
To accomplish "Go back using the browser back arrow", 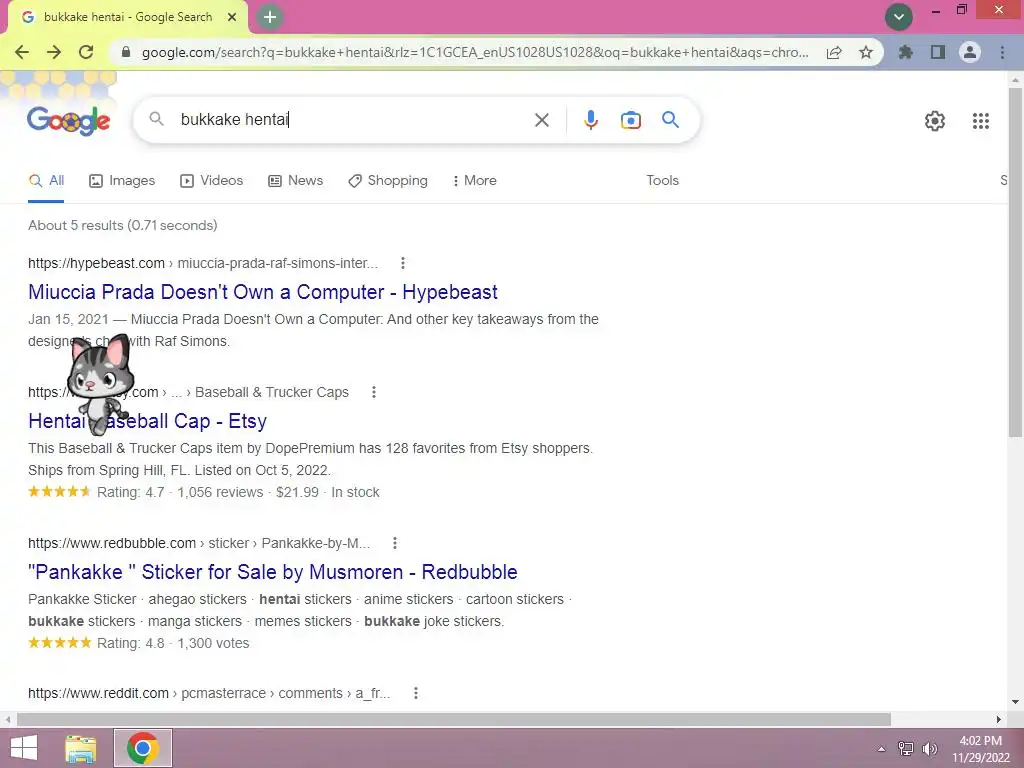I will point(22,52).
